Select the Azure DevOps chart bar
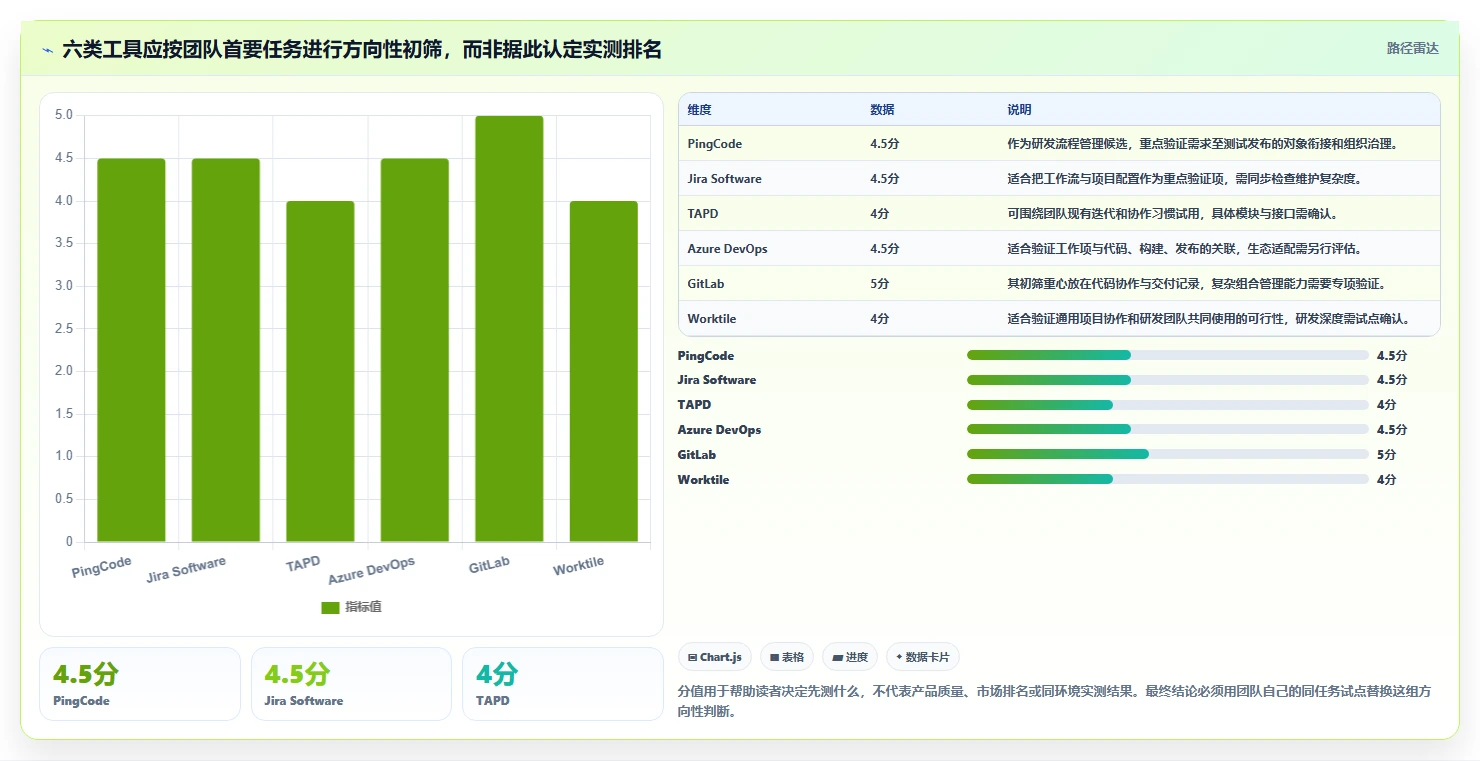The image size is (1480, 761). 414,350
